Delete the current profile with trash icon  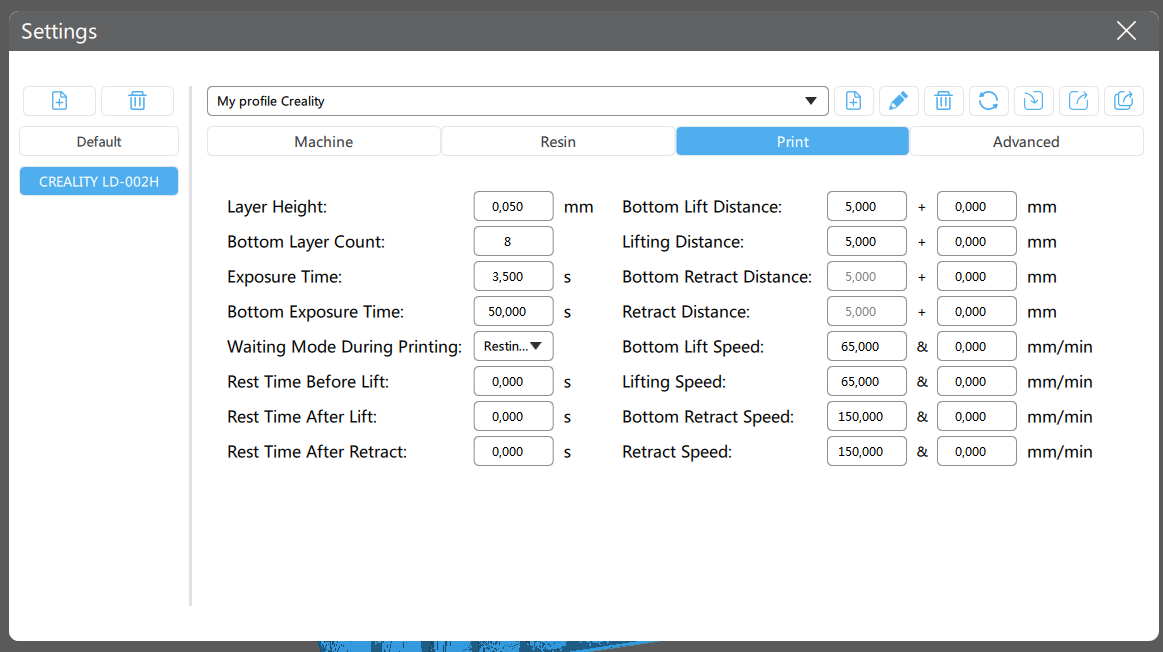point(943,101)
